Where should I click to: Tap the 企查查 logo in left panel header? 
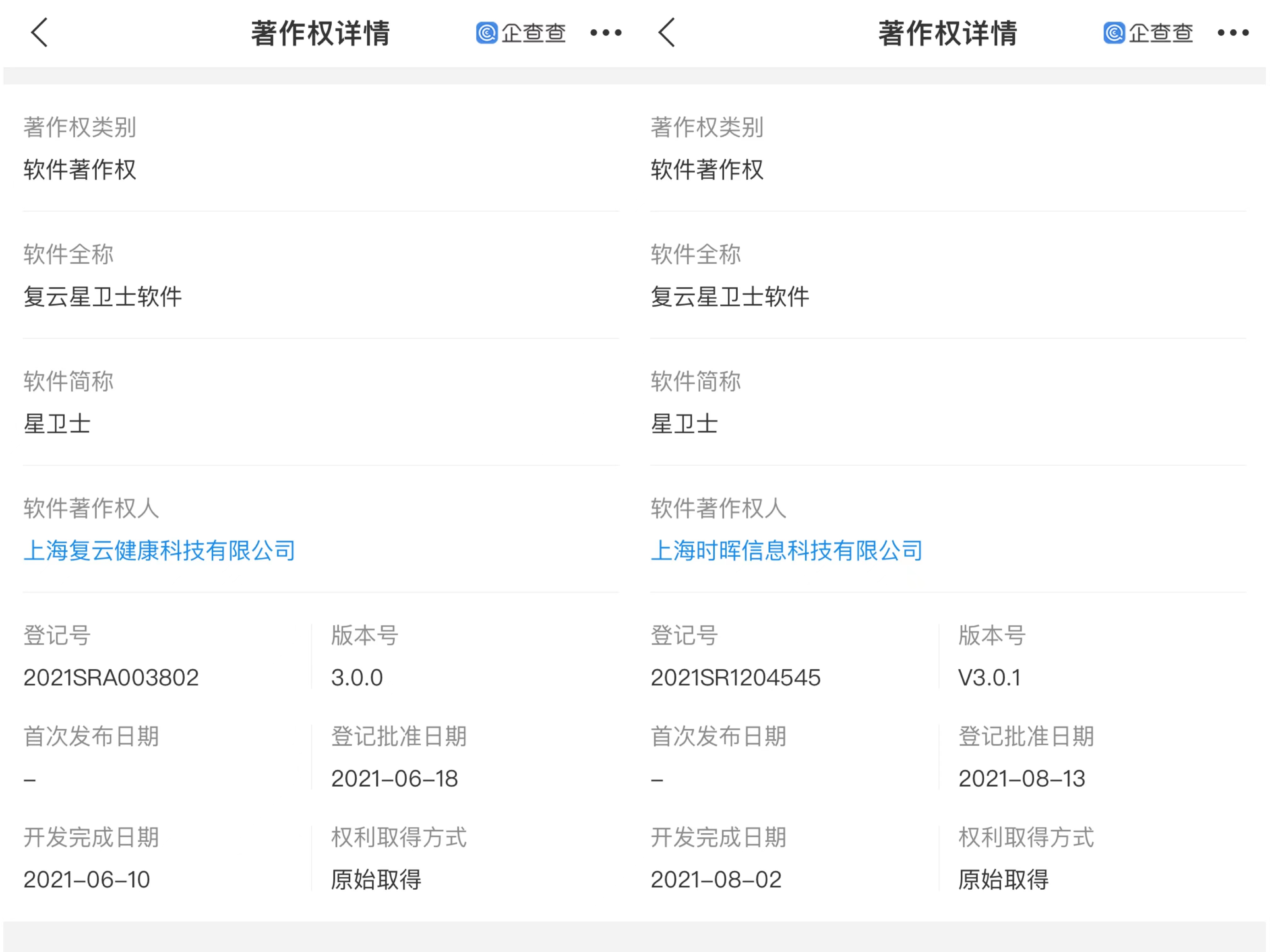pyautogui.click(x=521, y=33)
